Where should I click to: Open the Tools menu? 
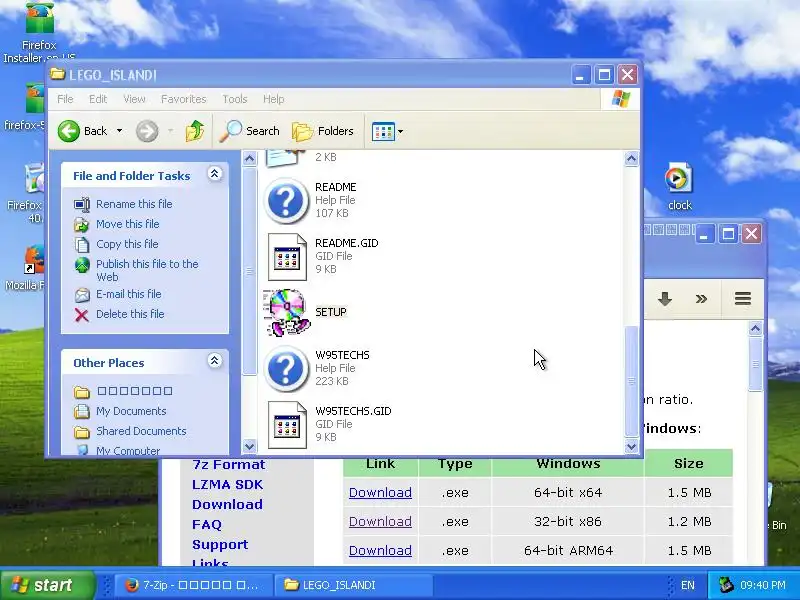click(x=235, y=99)
